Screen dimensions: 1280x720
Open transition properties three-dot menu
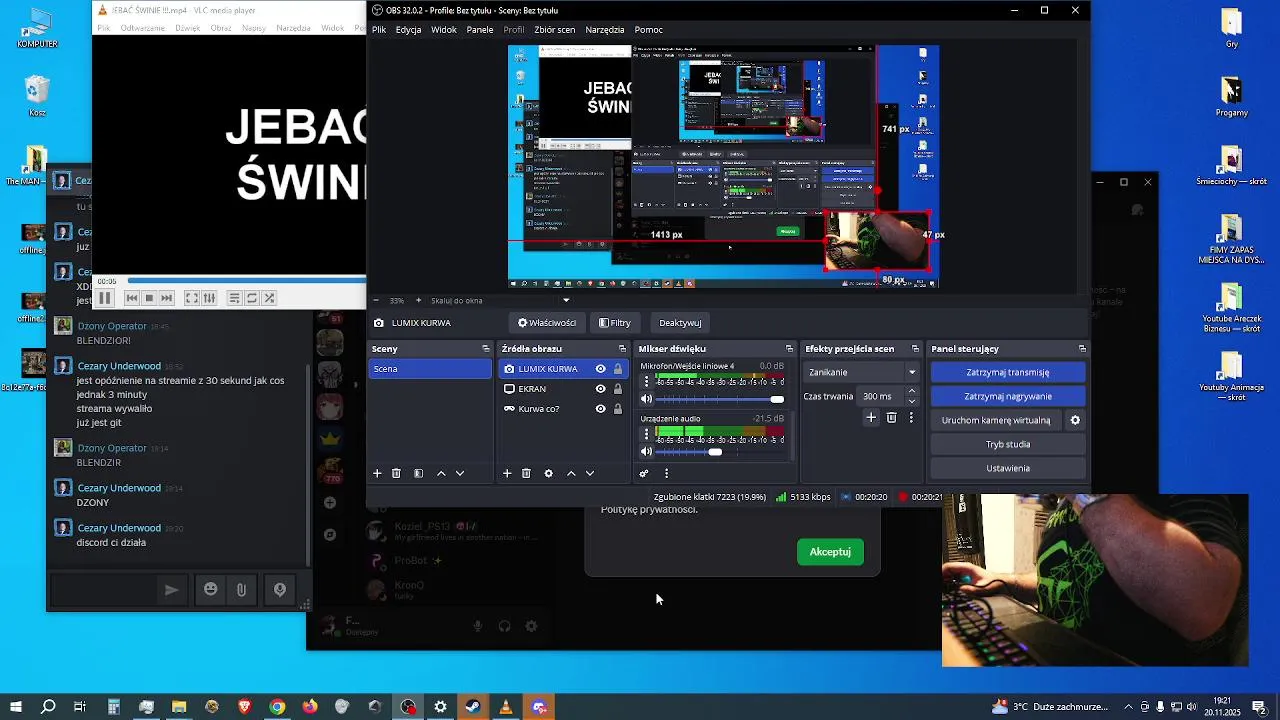(911, 417)
